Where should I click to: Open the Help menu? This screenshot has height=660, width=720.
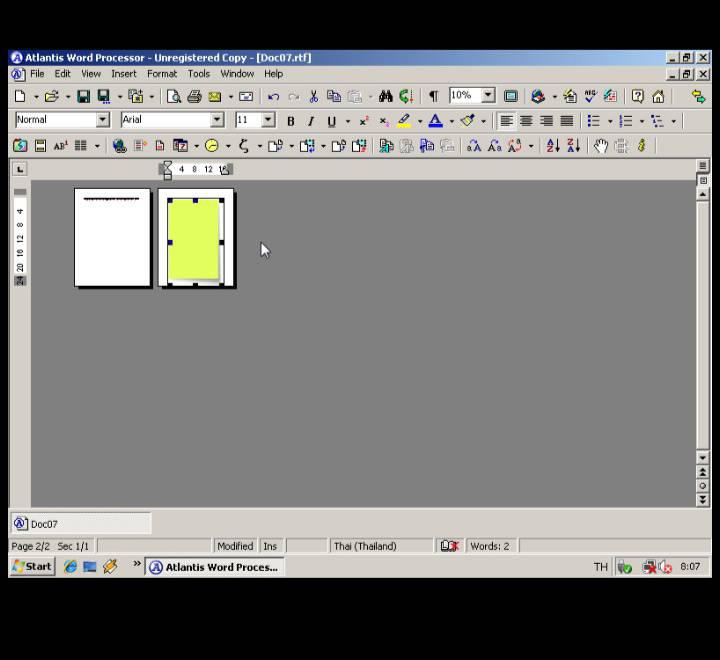(274, 74)
